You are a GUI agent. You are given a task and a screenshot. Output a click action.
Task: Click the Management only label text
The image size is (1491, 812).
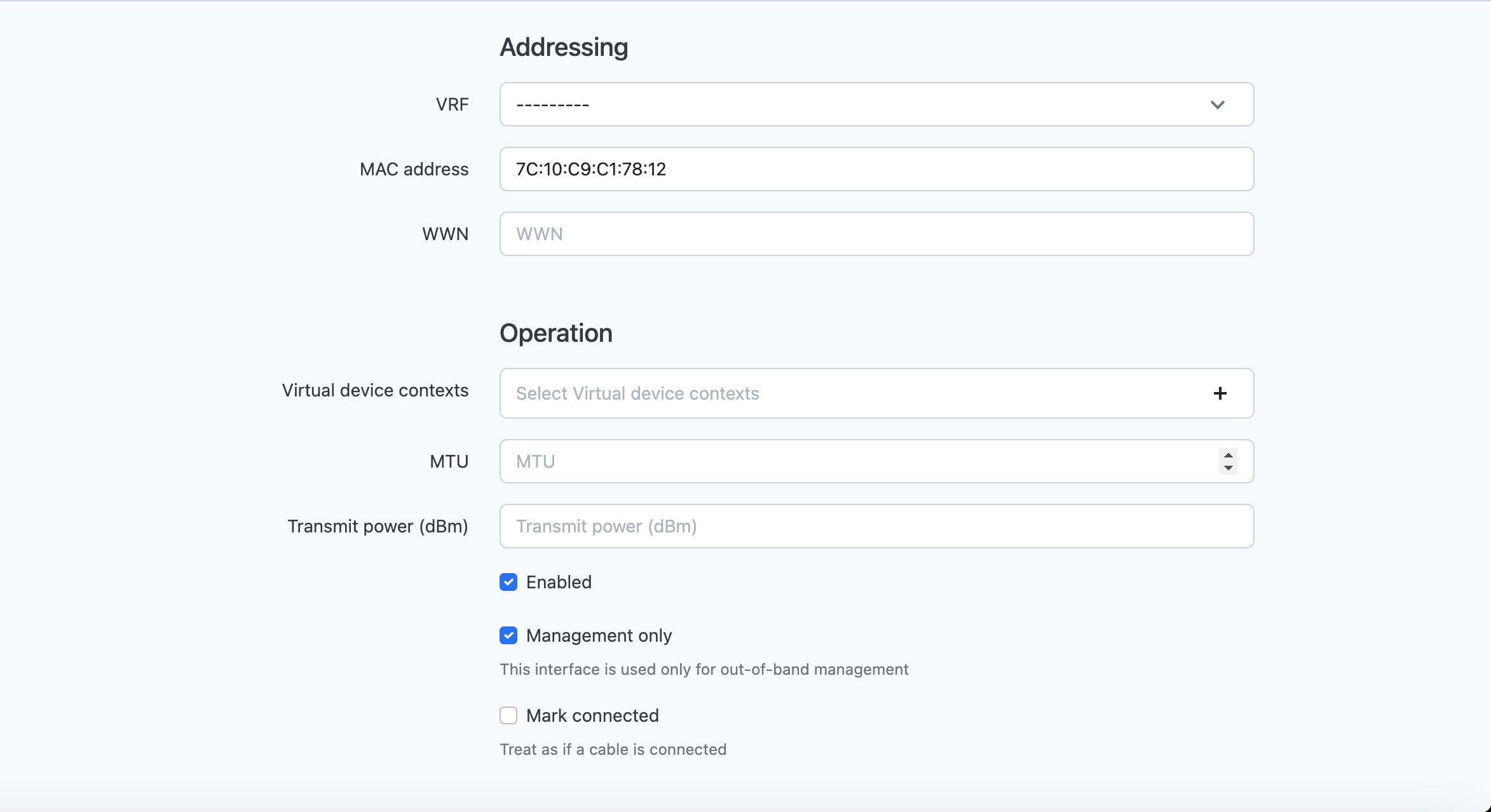pyautogui.click(x=599, y=635)
